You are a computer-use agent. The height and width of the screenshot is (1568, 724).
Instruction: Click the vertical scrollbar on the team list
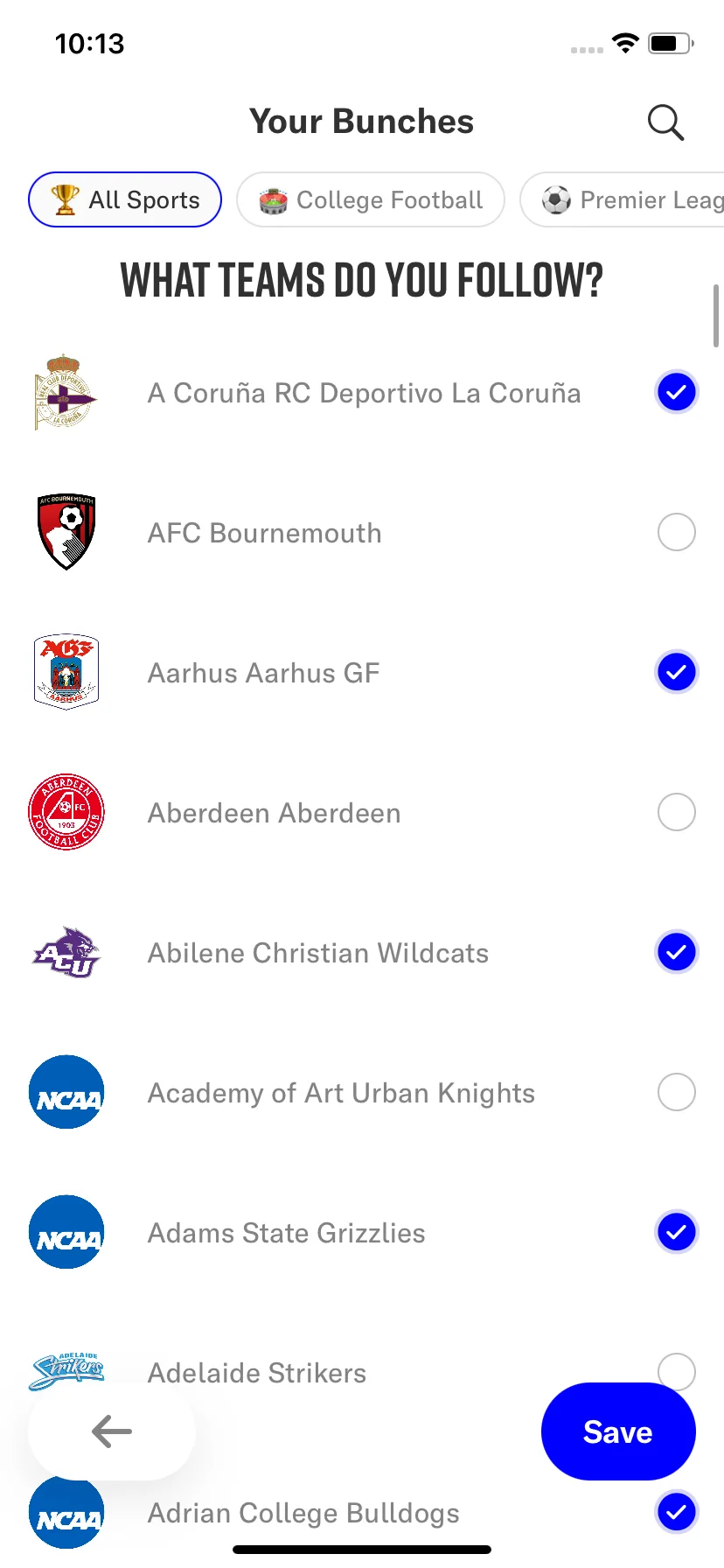pos(716,315)
